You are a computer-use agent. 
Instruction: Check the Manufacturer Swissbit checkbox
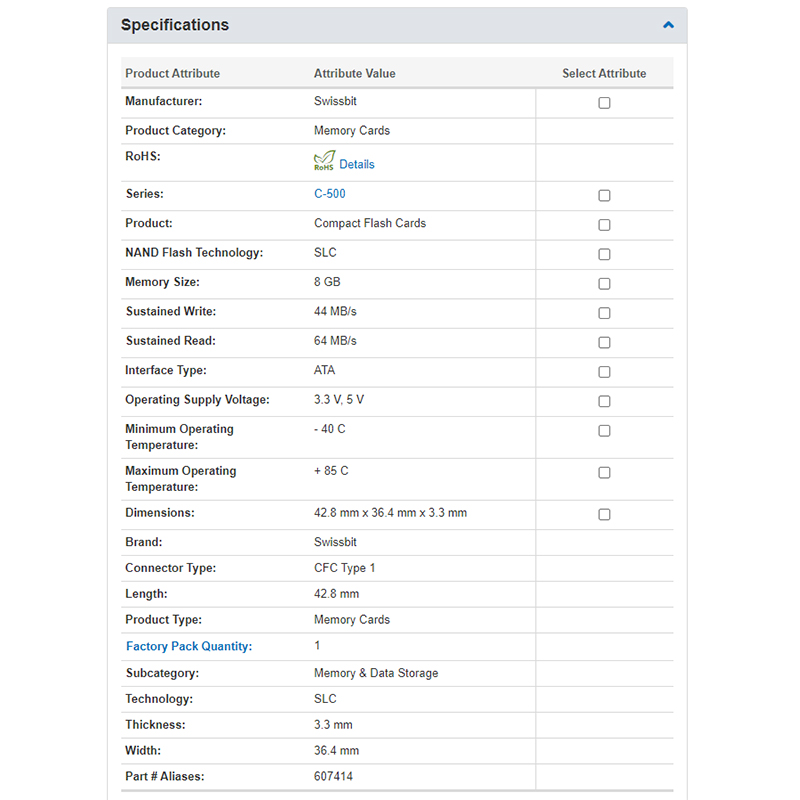pos(604,103)
